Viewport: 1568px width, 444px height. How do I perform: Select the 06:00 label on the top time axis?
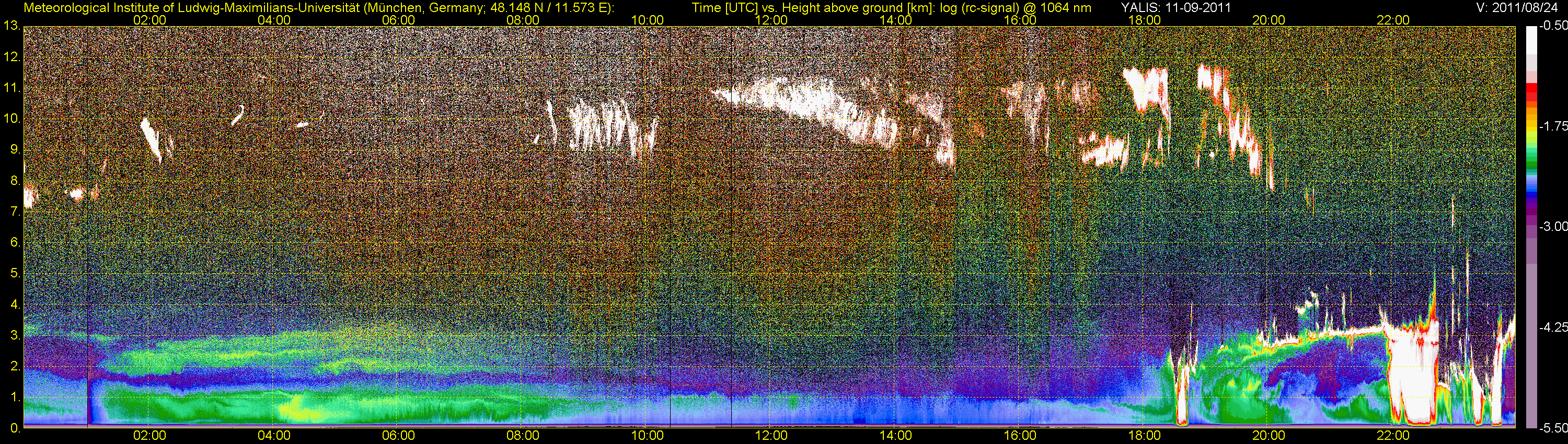pyautogui.click(x=399, y=20)
